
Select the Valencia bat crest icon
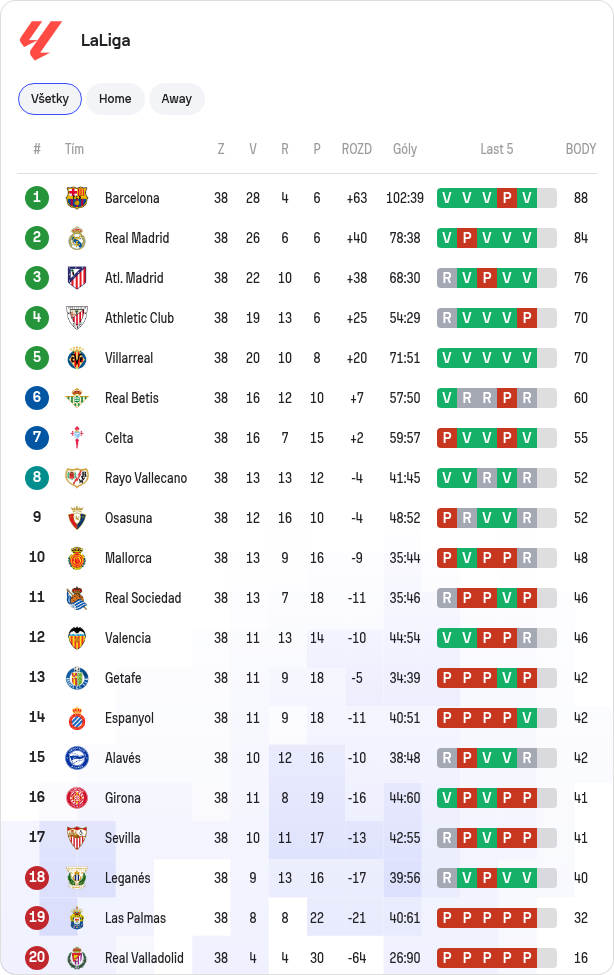[x=77, y=638]
